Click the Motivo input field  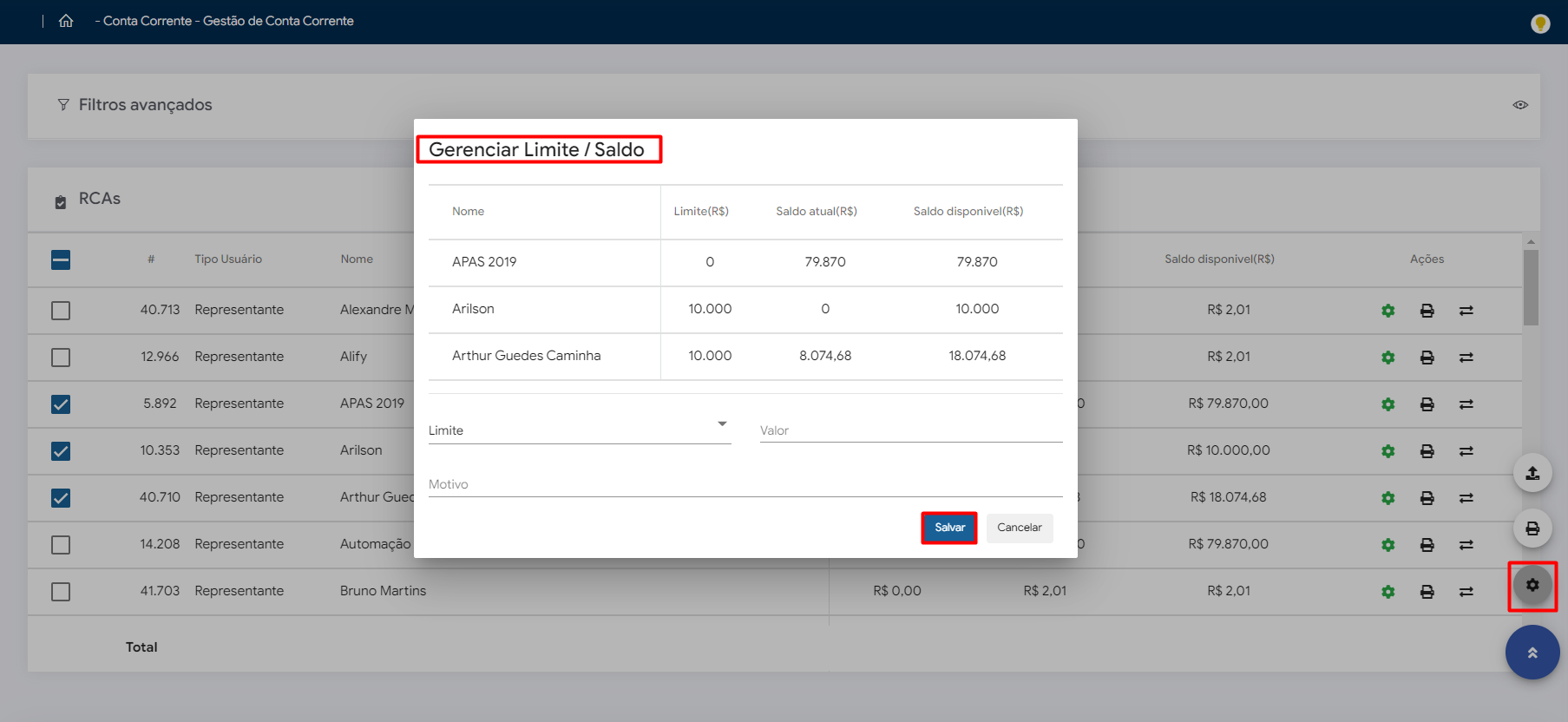pos(745,484)
